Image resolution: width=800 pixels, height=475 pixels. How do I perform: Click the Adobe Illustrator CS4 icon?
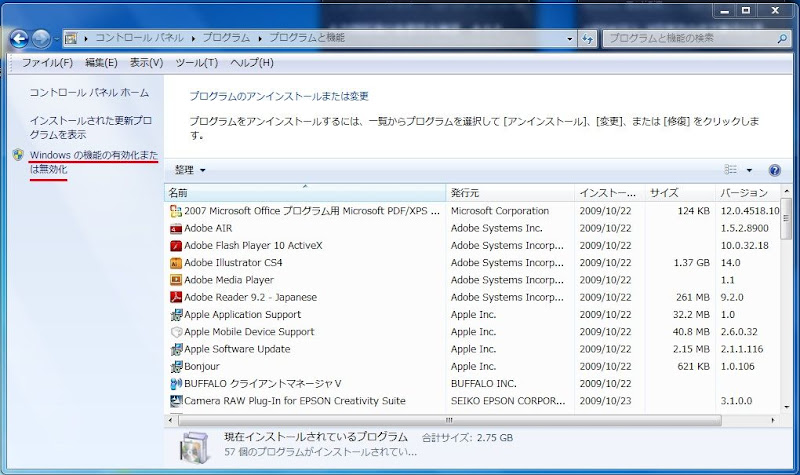point(176,263)
